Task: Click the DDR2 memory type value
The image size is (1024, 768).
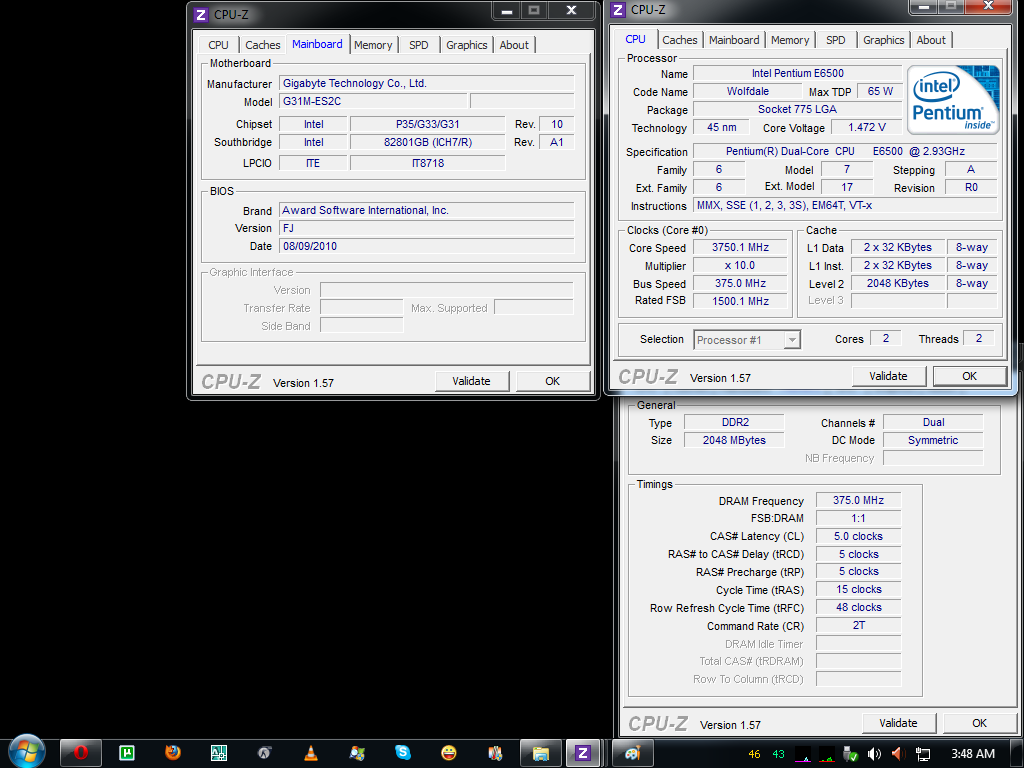Action: (734, 423)
